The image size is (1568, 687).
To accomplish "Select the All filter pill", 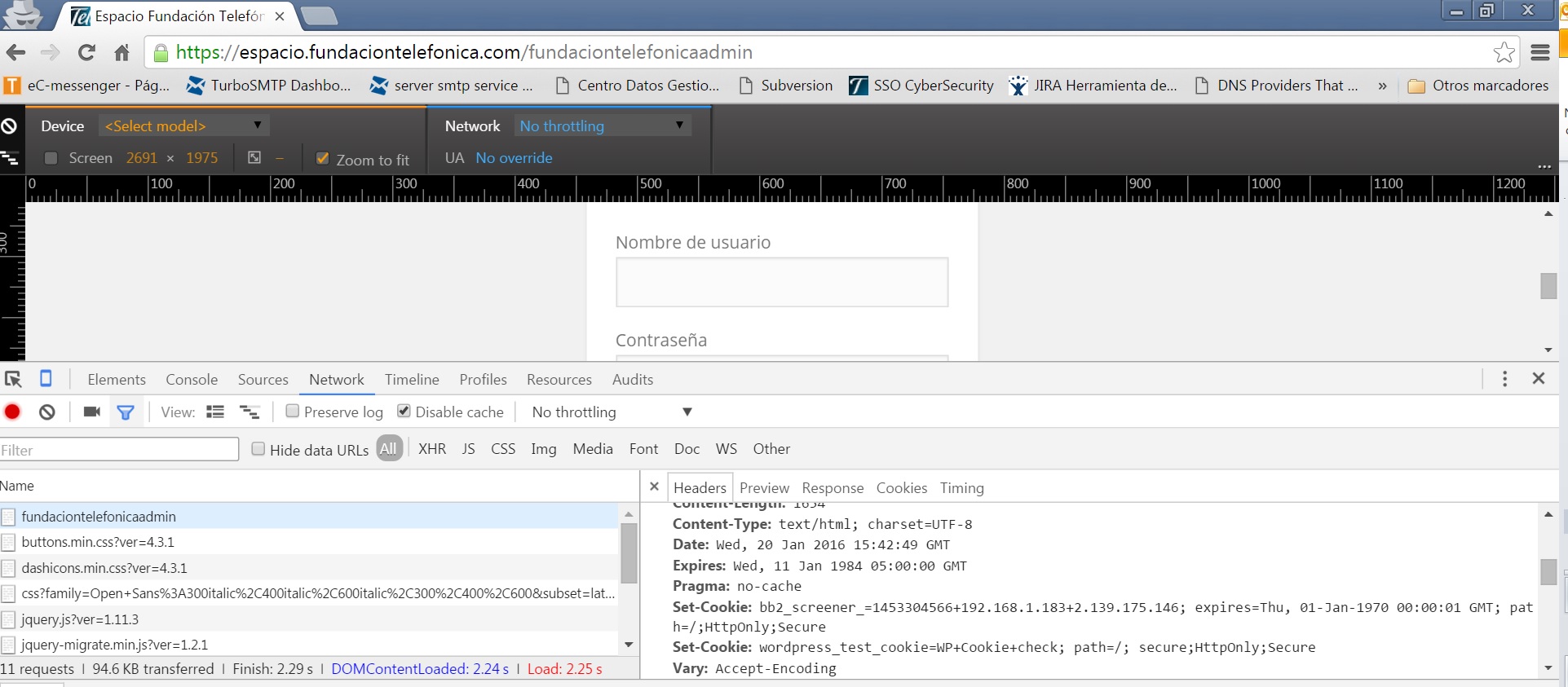I will pos(389,448).
